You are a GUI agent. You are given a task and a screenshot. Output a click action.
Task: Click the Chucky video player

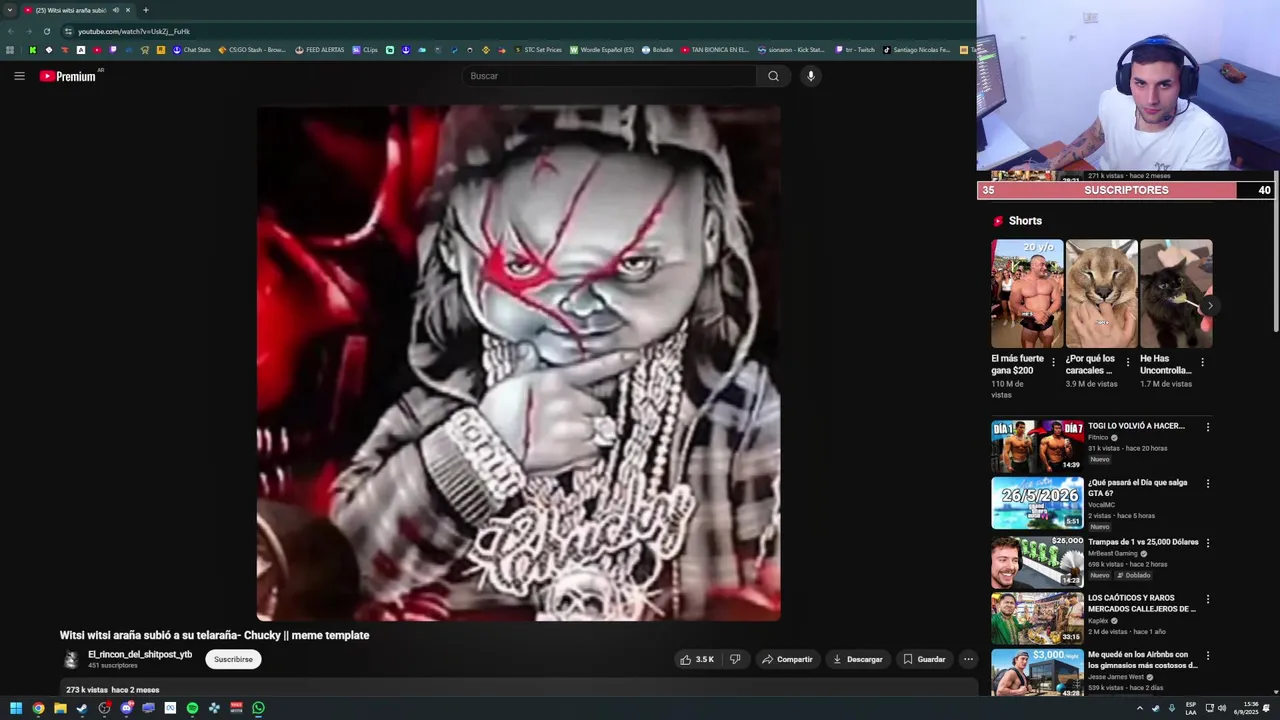click(x=518, y=363)
